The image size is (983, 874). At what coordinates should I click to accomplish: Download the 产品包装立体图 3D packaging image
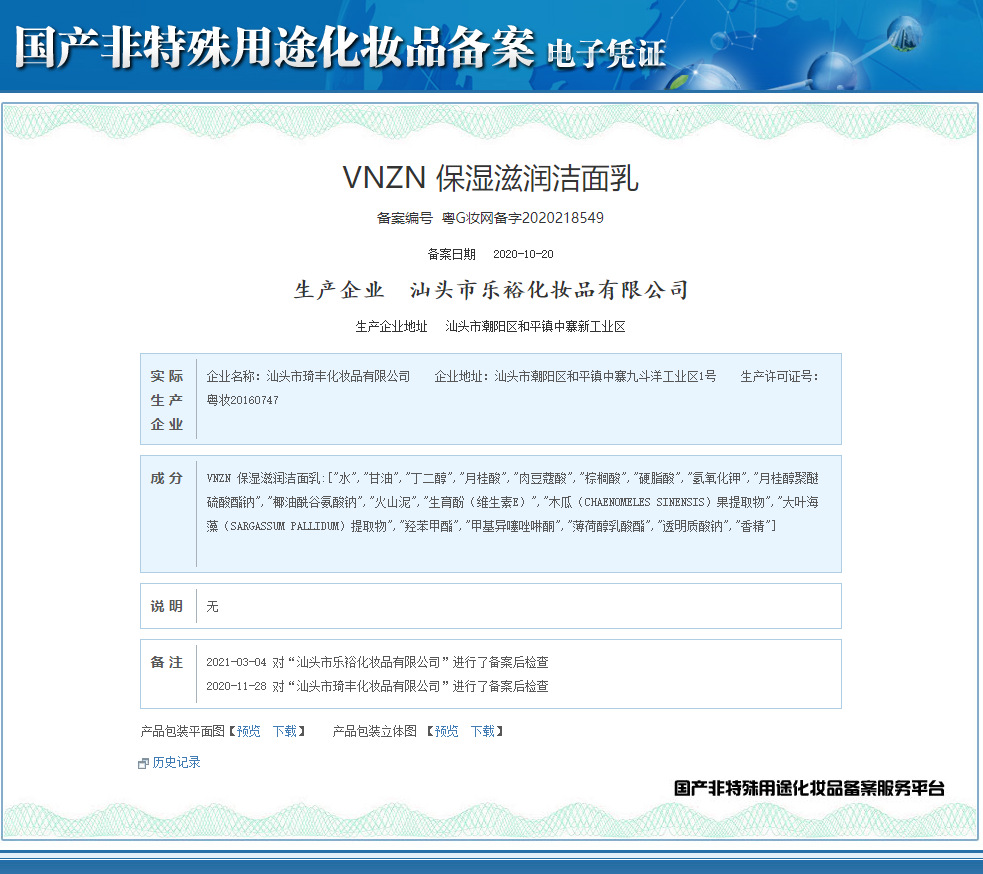pyautogui.click(x=483, y=731)
